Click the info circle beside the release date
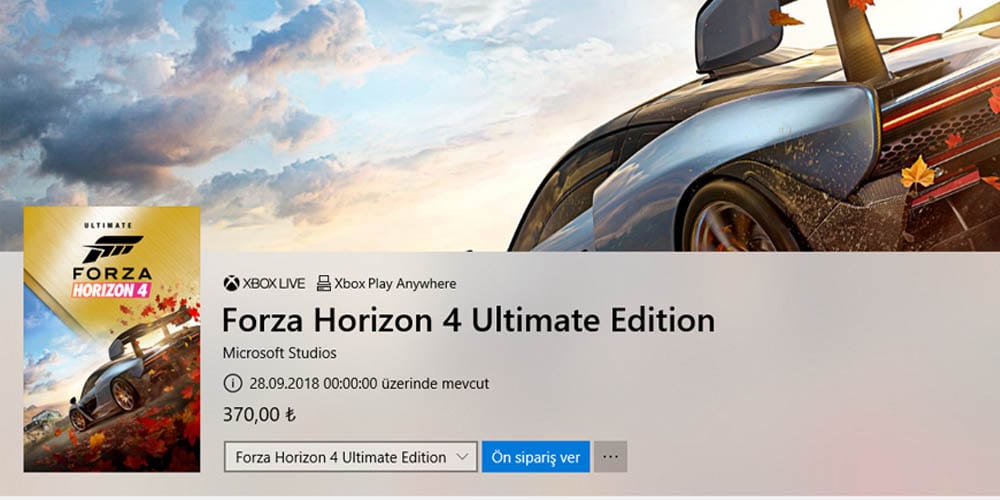1000x500 pixels. [x=233, y=383]
